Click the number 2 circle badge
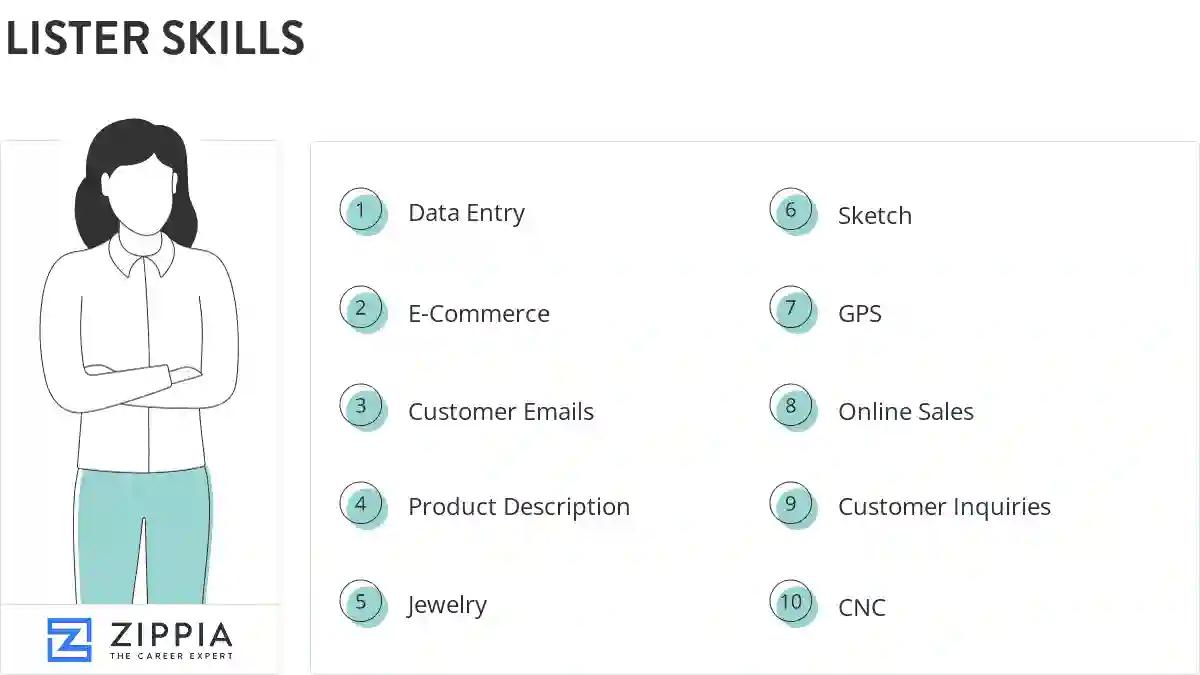 [361, 309]
